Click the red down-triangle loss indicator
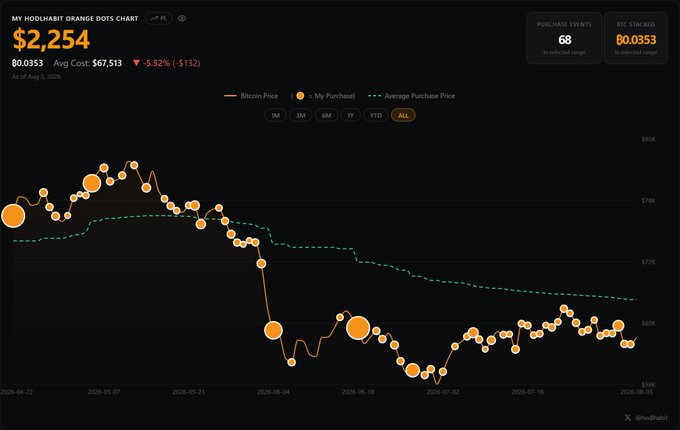680x430 pixels. coord(136,63)
